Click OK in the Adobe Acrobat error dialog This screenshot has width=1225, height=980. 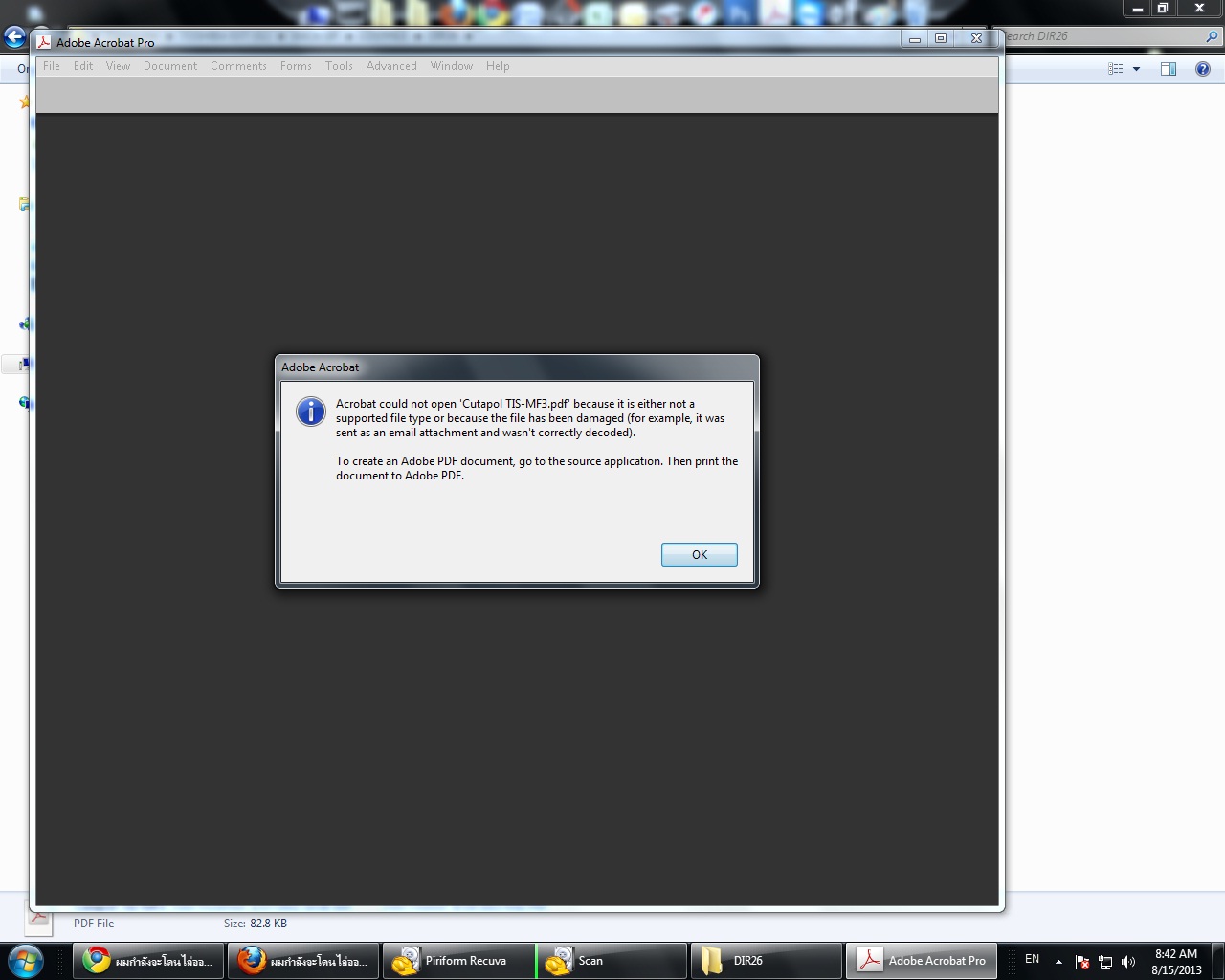coord(699,555)
